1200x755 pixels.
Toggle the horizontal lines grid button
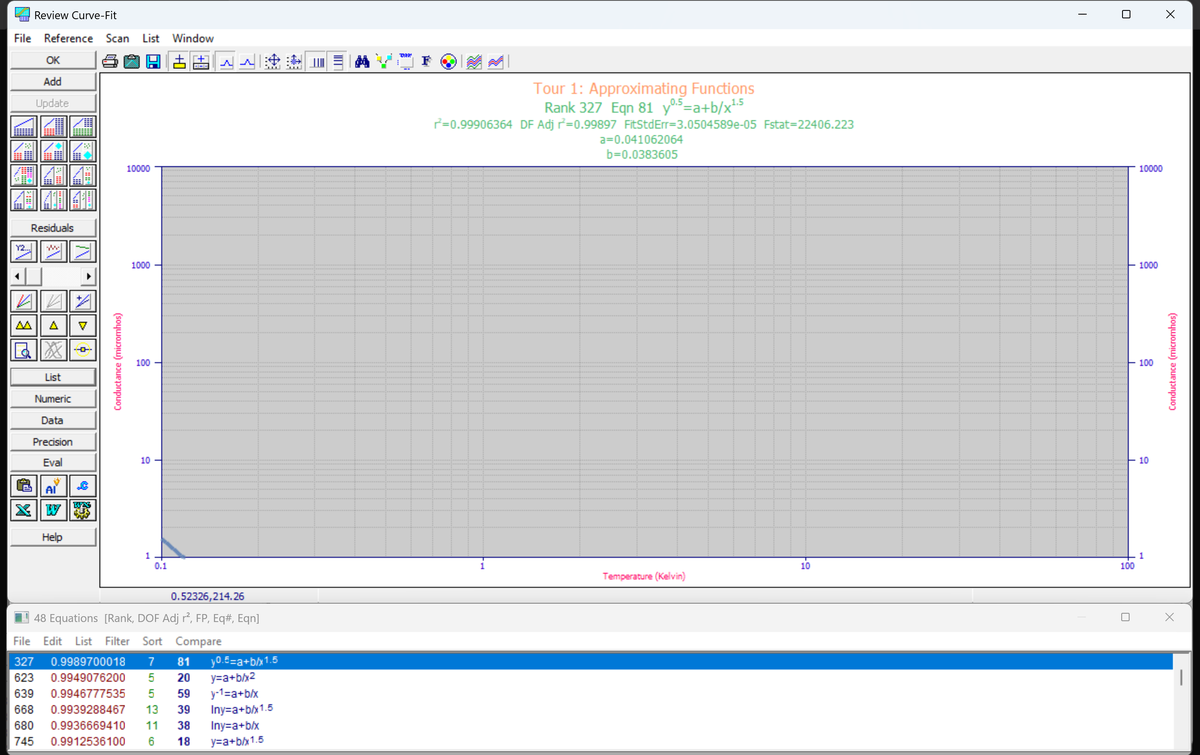338,62
